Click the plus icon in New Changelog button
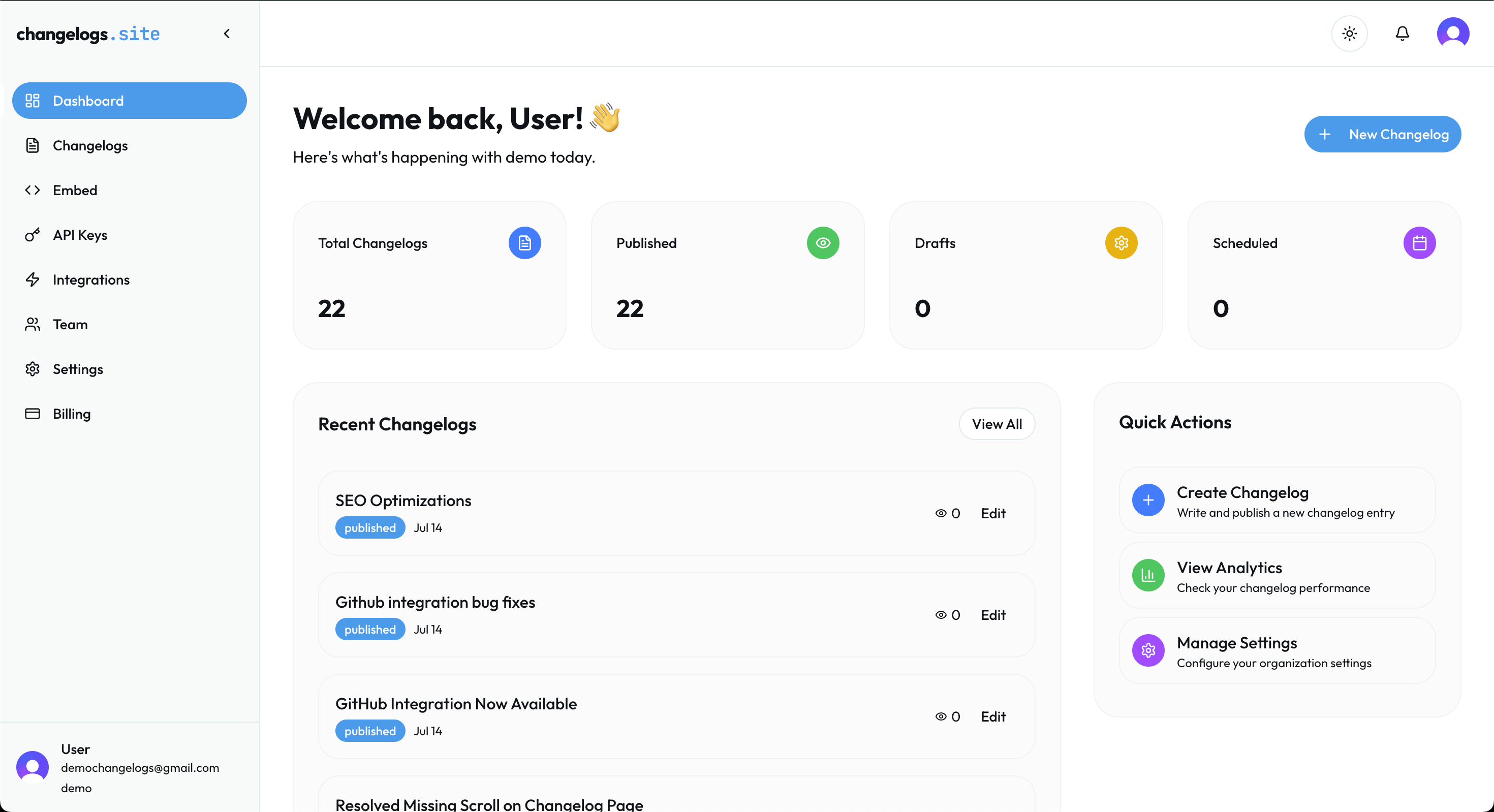1494x812 pixels. pyautogui.click(x=1325, y=134)
